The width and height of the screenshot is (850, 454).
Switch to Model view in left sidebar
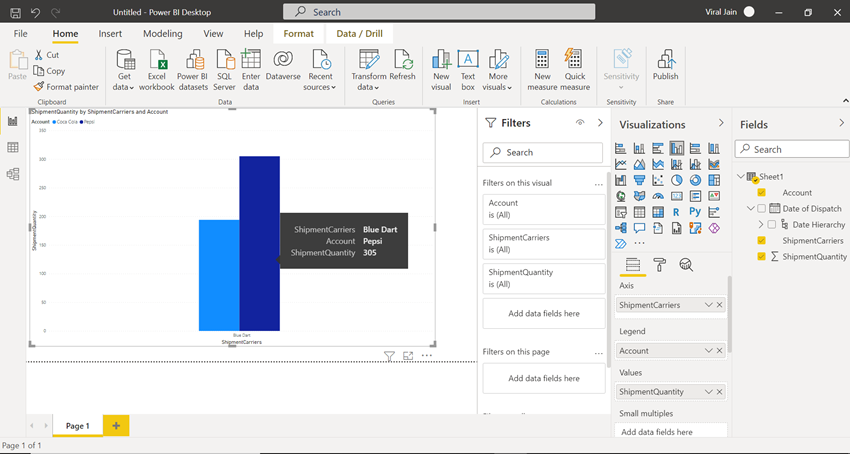click(x=13, y=174)
